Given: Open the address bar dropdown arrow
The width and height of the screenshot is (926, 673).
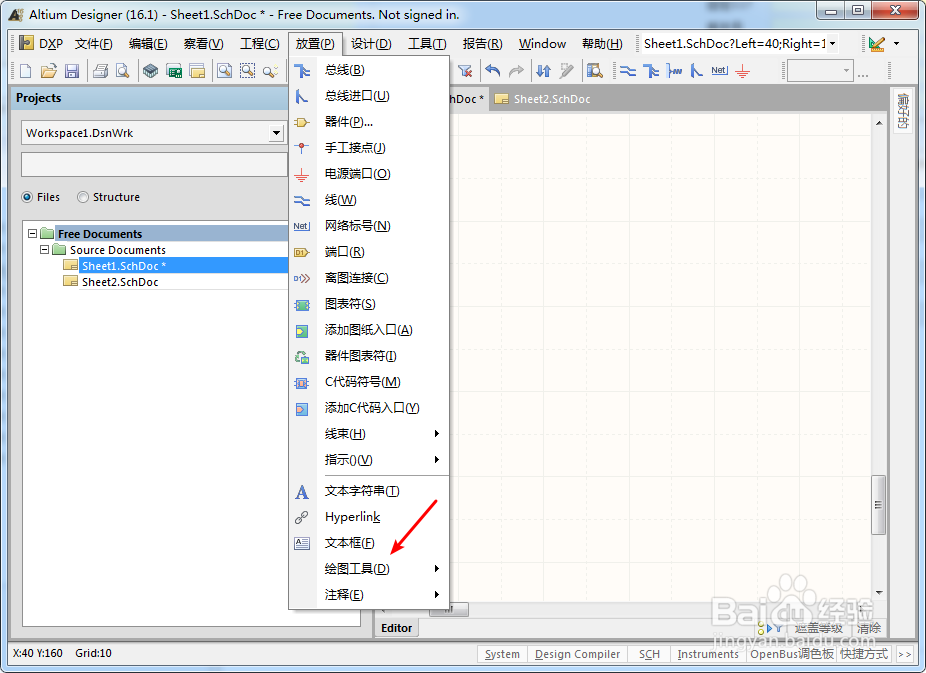Looking at the screenshot, I should click(x=832, y=43).
